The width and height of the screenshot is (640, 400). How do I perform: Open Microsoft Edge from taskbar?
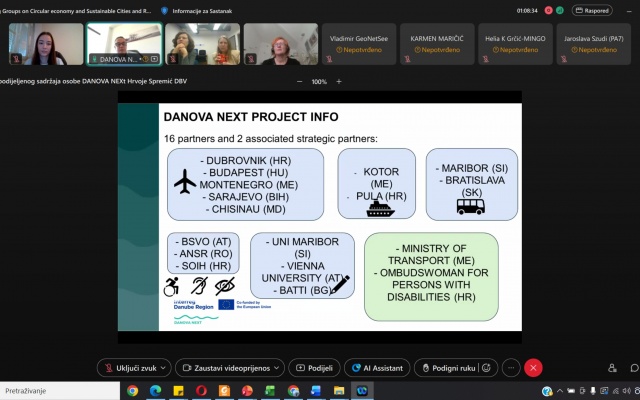[155, 391]
